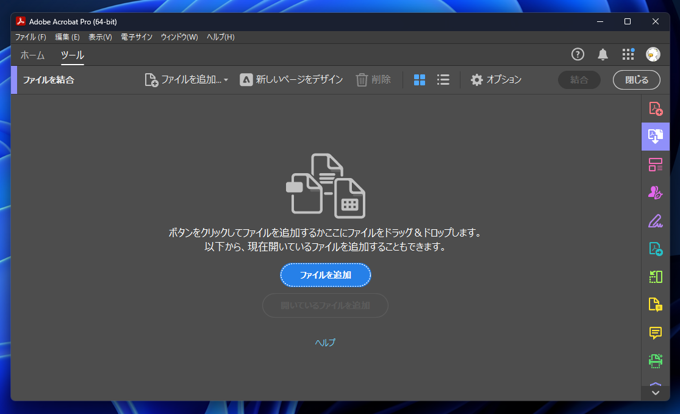The image size is (680, 414).
Task: Open the ファイル(F) menu
Action: (31, 37)
